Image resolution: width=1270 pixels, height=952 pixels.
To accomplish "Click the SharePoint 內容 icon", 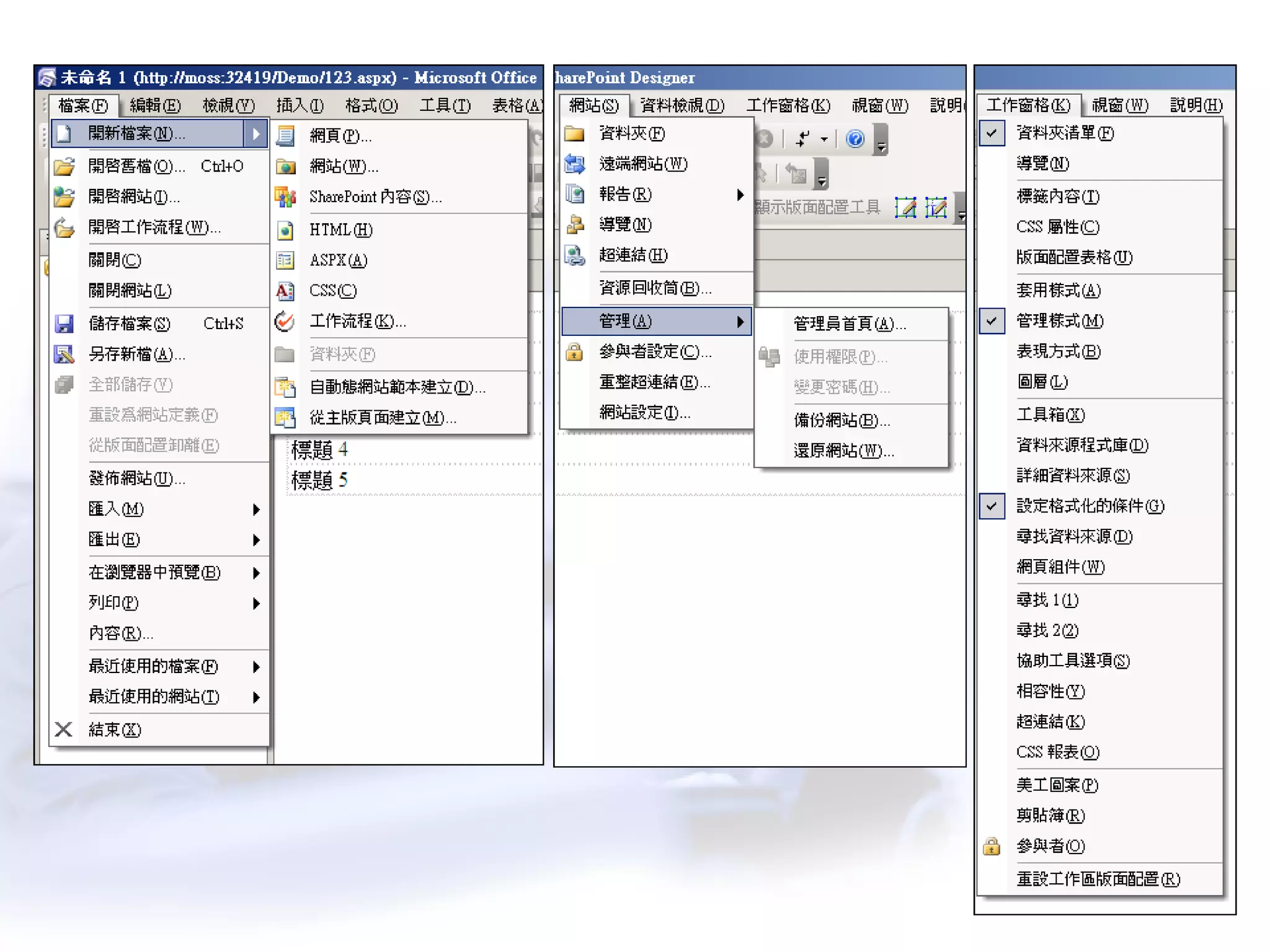I will (285, 197).
